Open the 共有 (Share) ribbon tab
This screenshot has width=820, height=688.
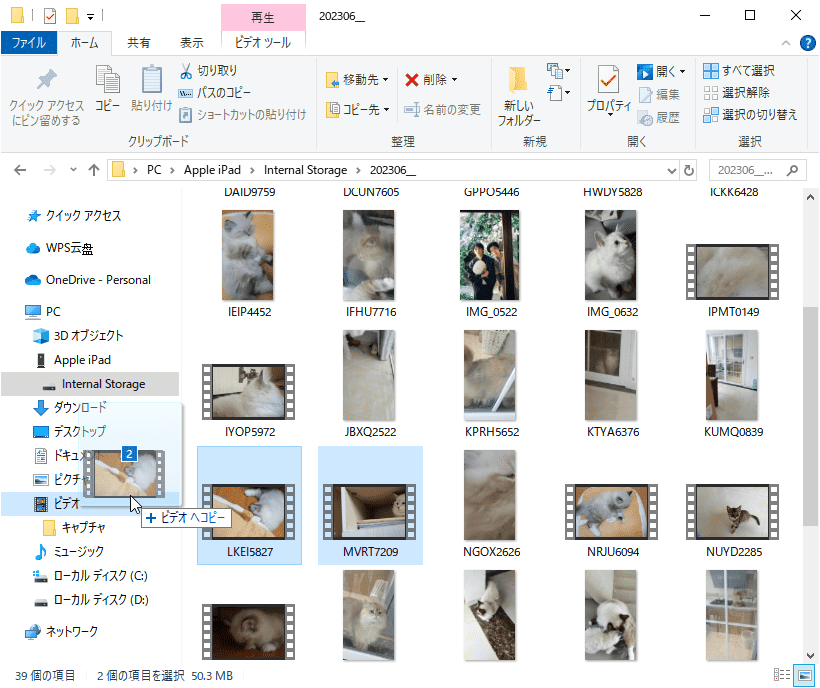click(139, 43)
